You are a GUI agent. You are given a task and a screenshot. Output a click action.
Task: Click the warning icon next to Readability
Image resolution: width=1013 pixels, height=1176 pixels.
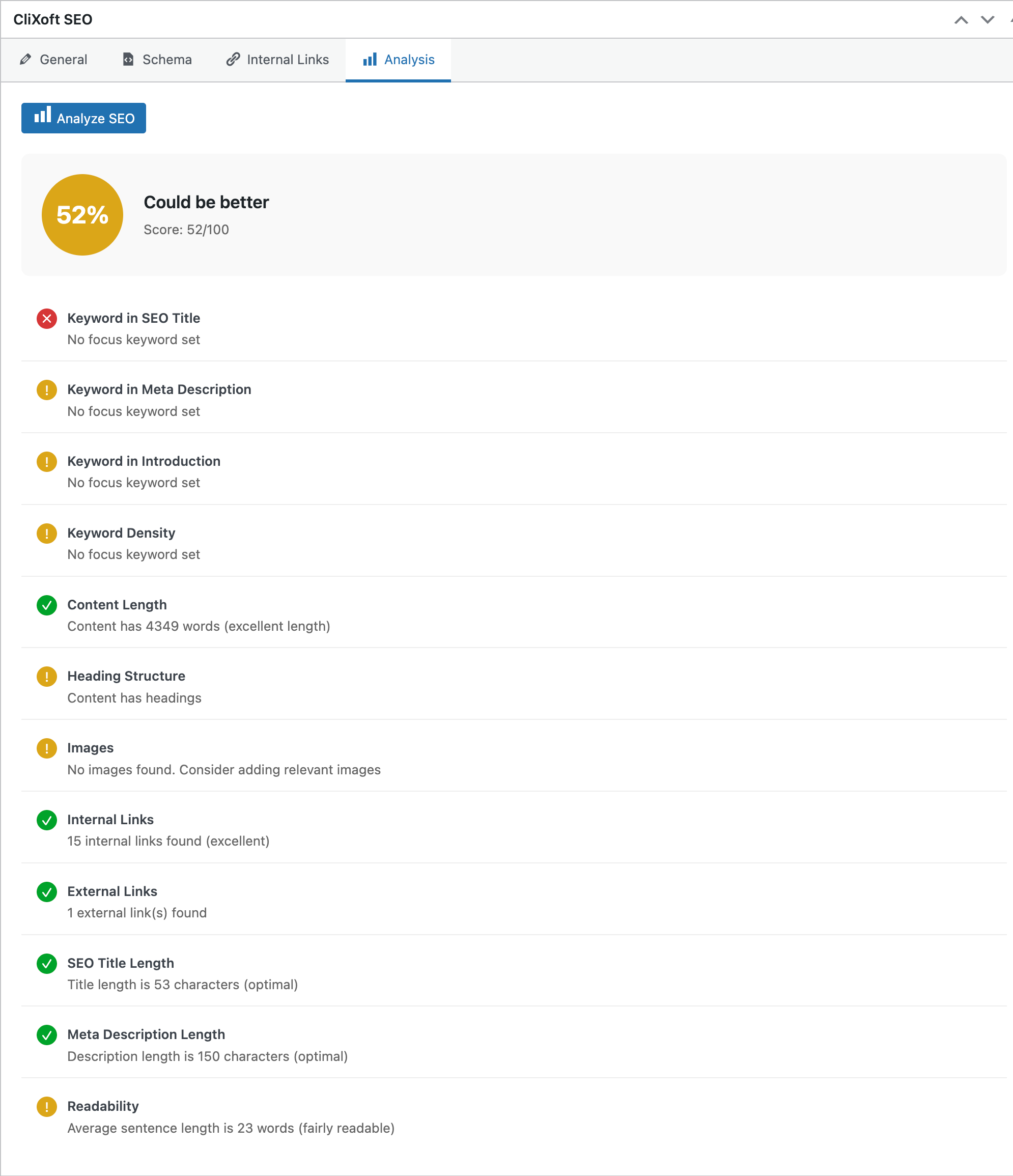[46, 1107]
